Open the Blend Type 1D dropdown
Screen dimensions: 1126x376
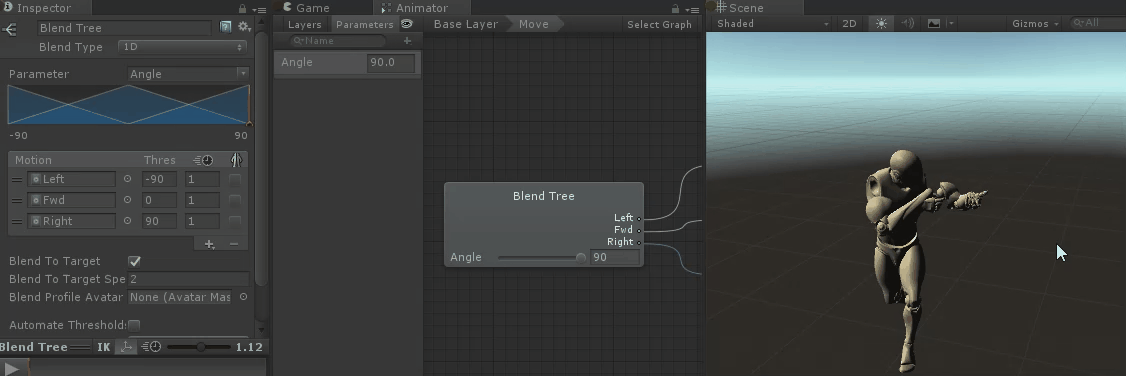(183, 47)
